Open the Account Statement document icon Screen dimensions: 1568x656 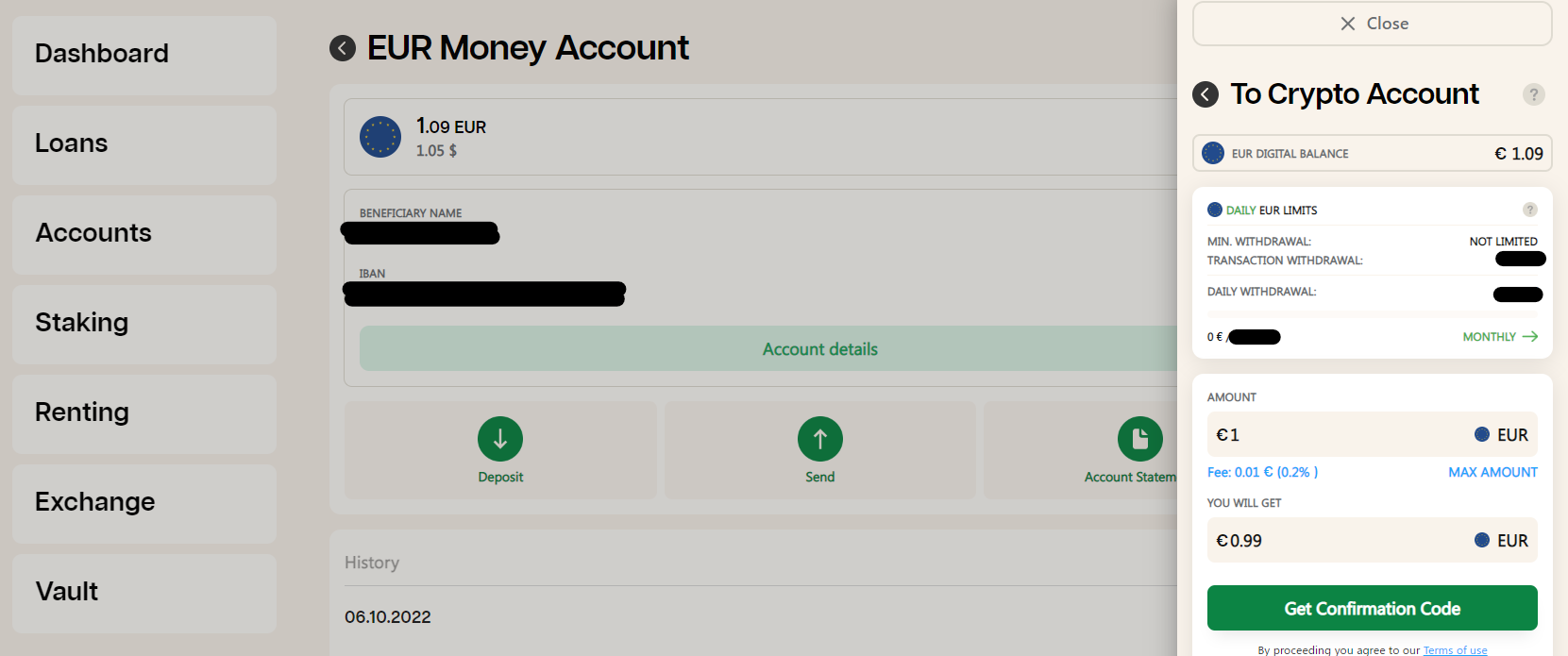(x=1140, y=439)
